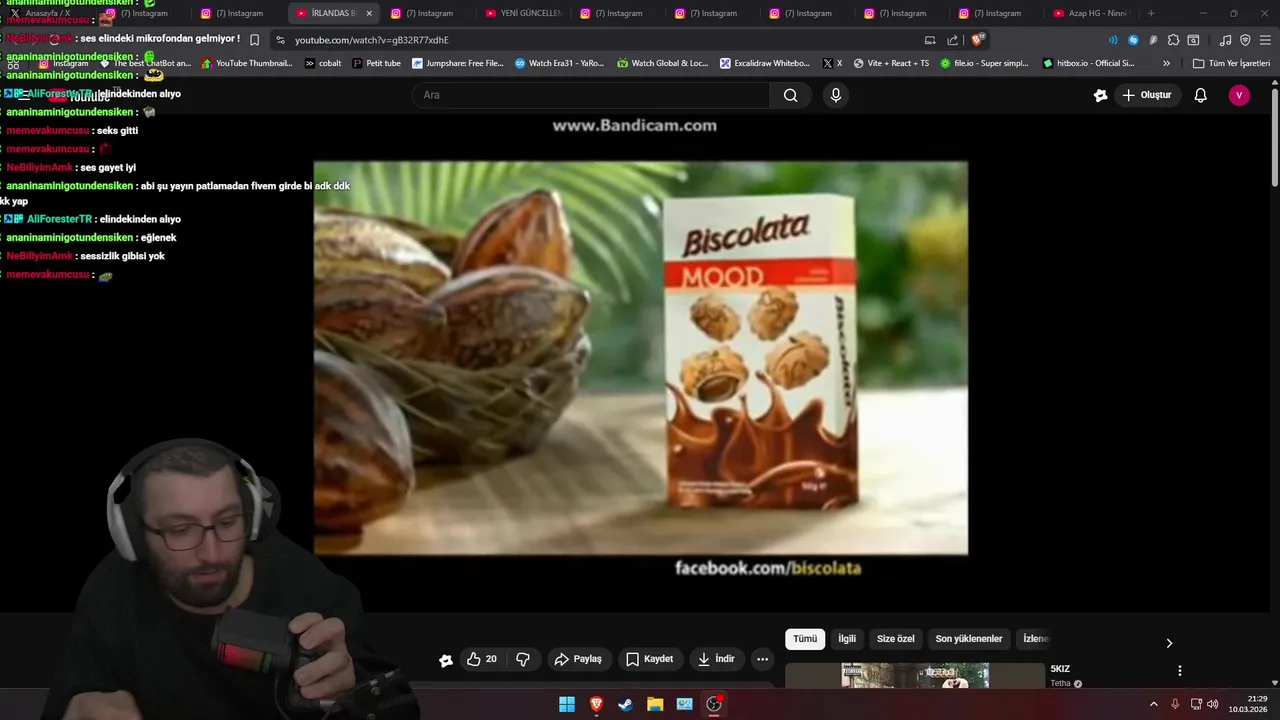Open OBS Studio from taskbar
The image size is (1280, 720).
point(714,704)
